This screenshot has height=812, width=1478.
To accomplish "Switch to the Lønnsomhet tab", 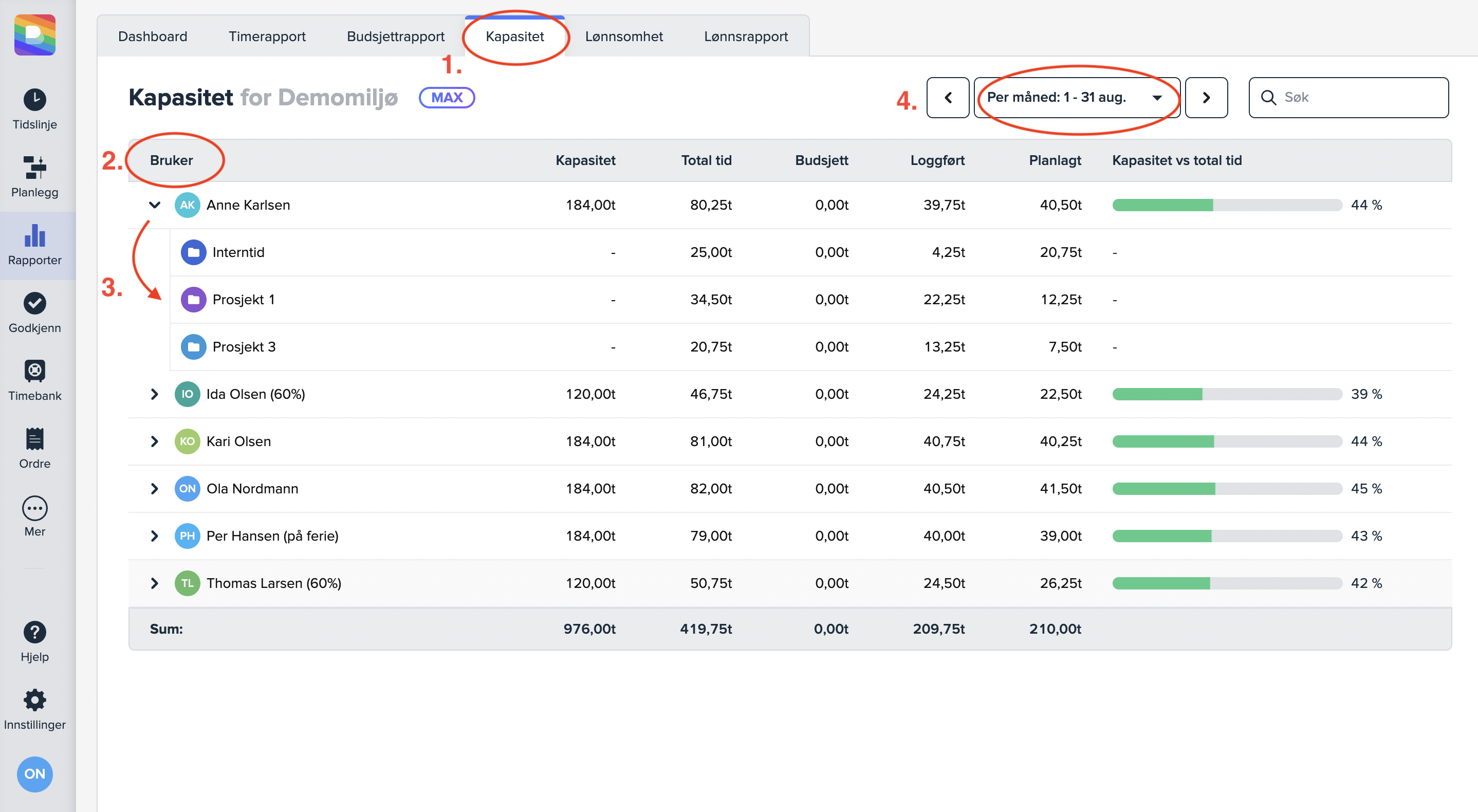I will coord(624,36).
